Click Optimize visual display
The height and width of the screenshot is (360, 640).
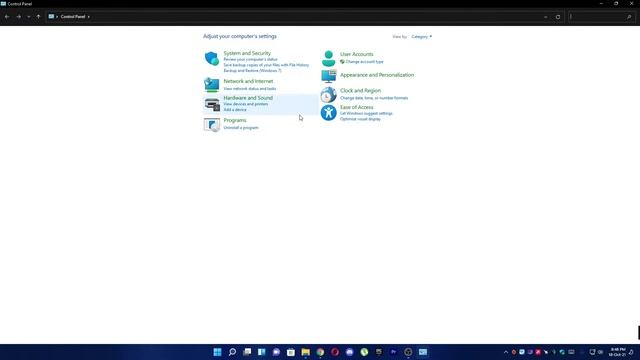[360, 119]
